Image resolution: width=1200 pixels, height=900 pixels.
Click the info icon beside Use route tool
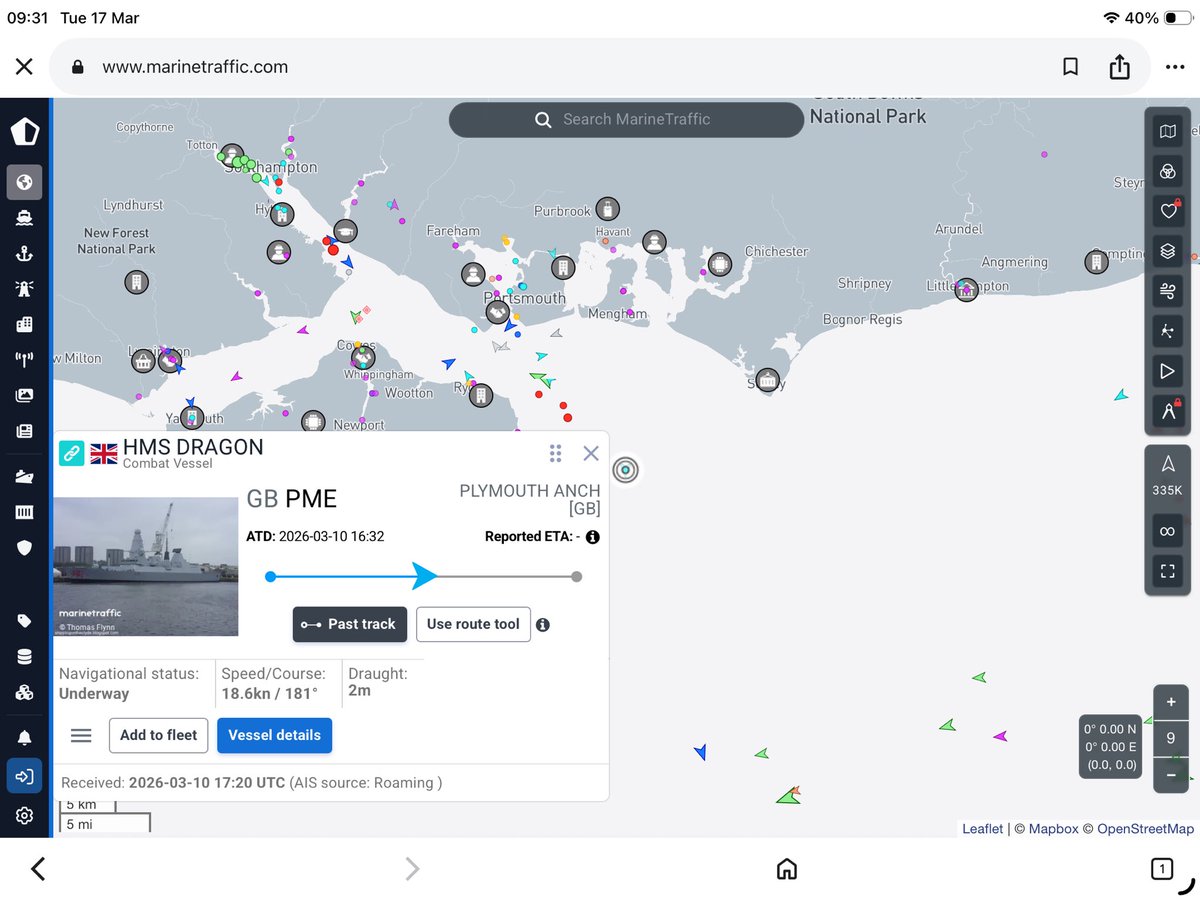(x=543, y=624)
